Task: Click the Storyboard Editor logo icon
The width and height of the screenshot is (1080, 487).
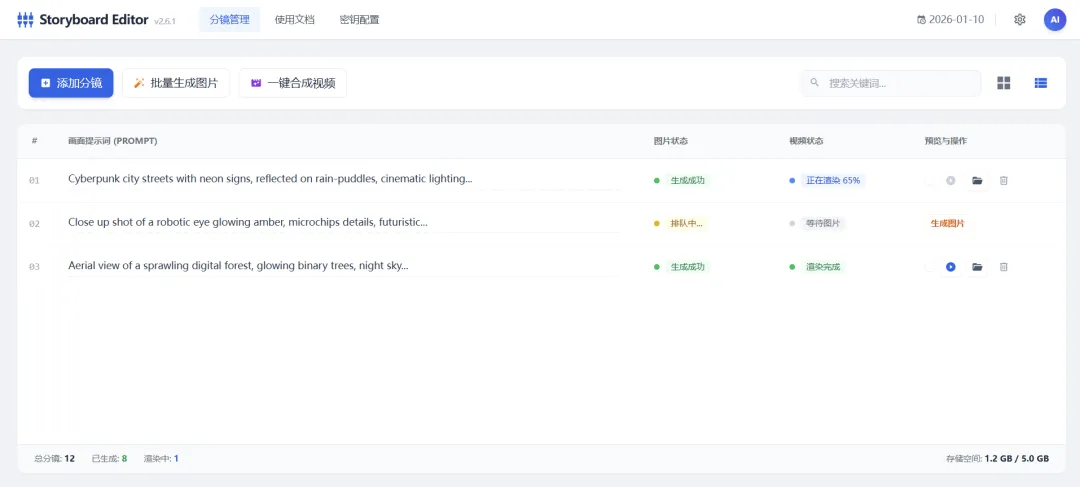Action: [x=25, y=20]
